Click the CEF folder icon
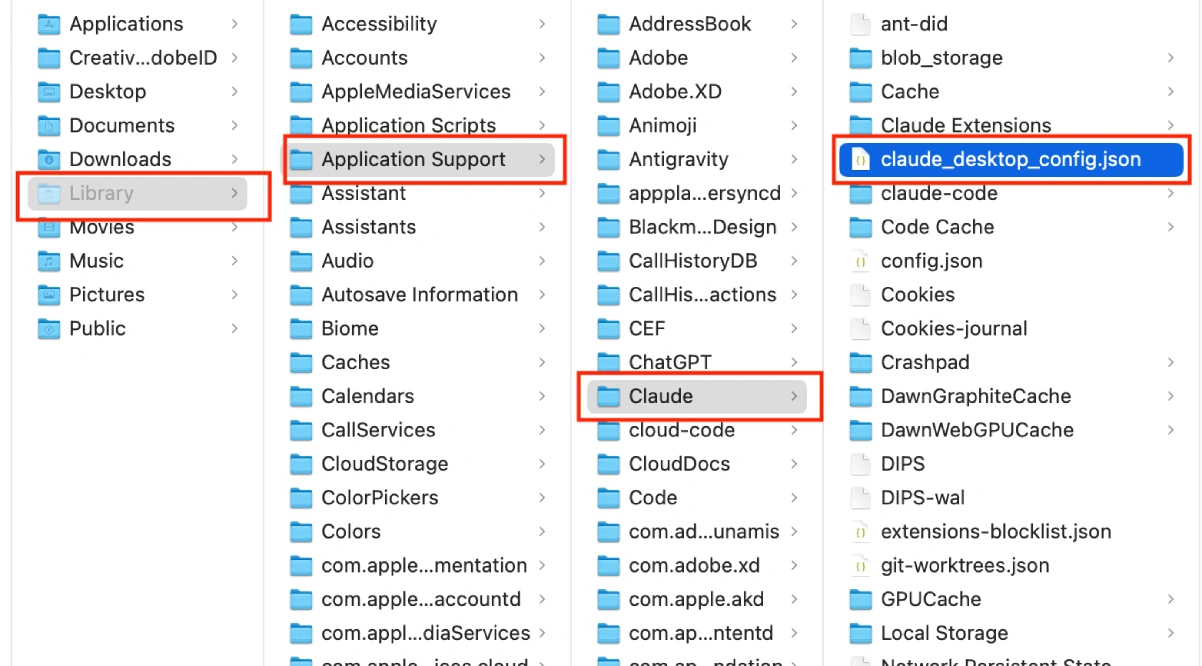 608,328
